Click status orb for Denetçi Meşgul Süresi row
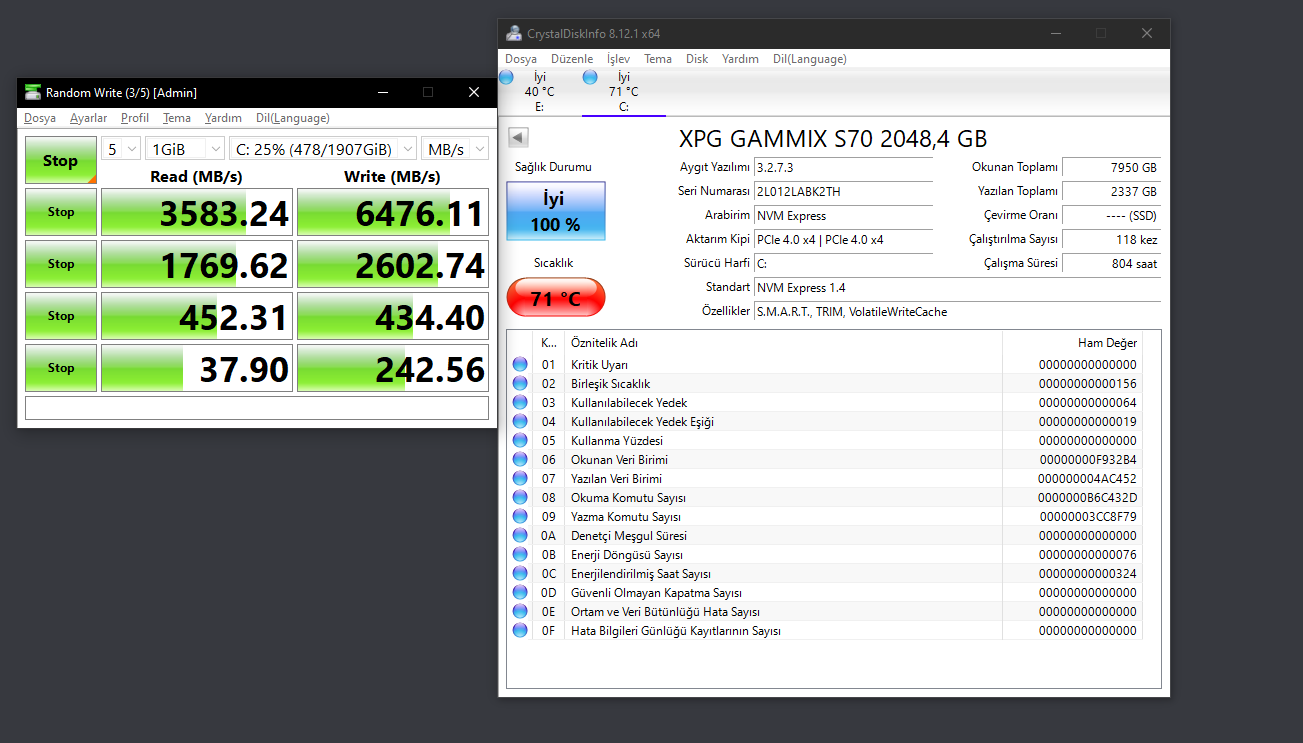Viewport: 1303px width, 743px height. click(520, 535)
